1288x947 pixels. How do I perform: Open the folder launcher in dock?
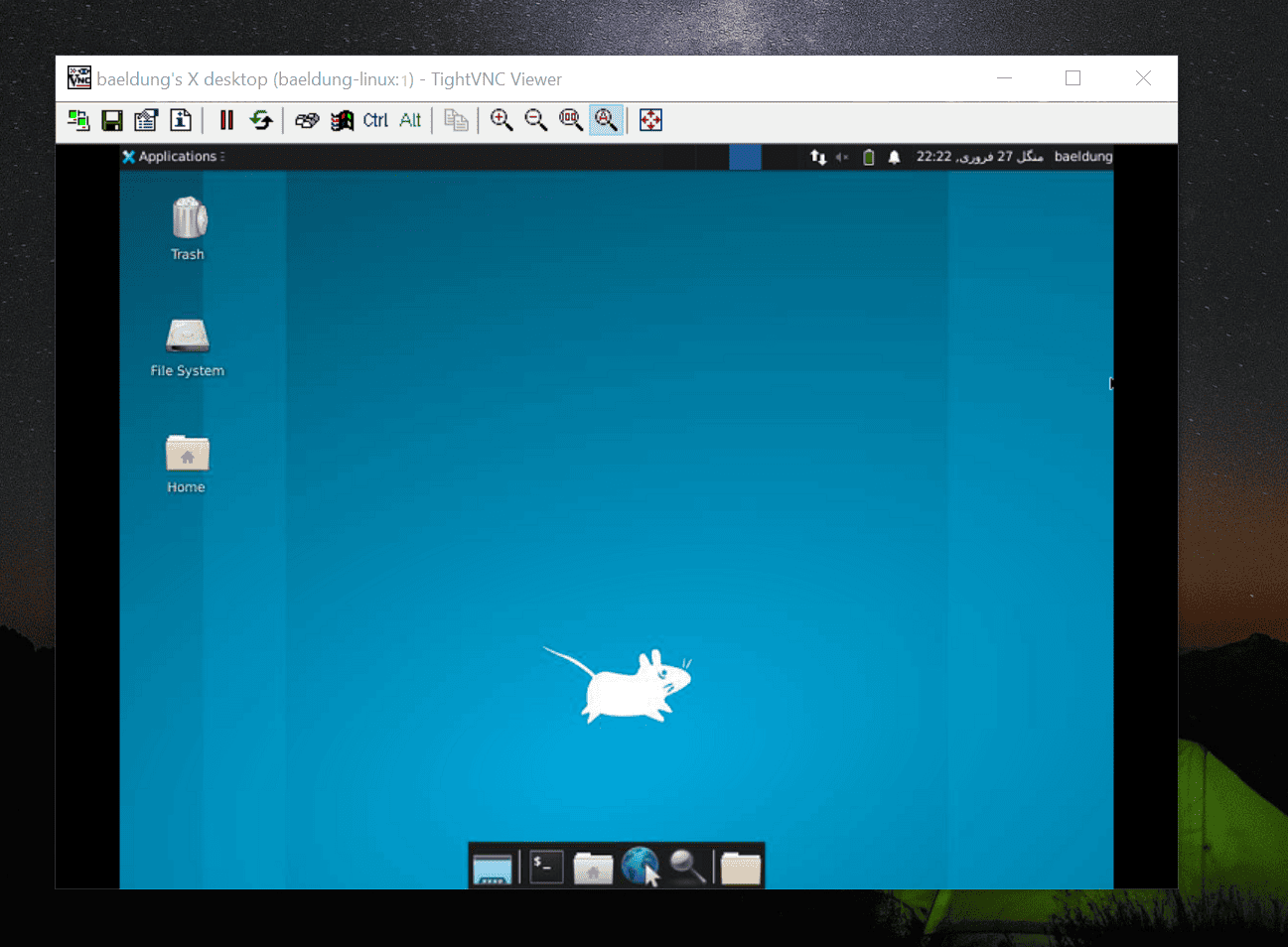point(741,868)
